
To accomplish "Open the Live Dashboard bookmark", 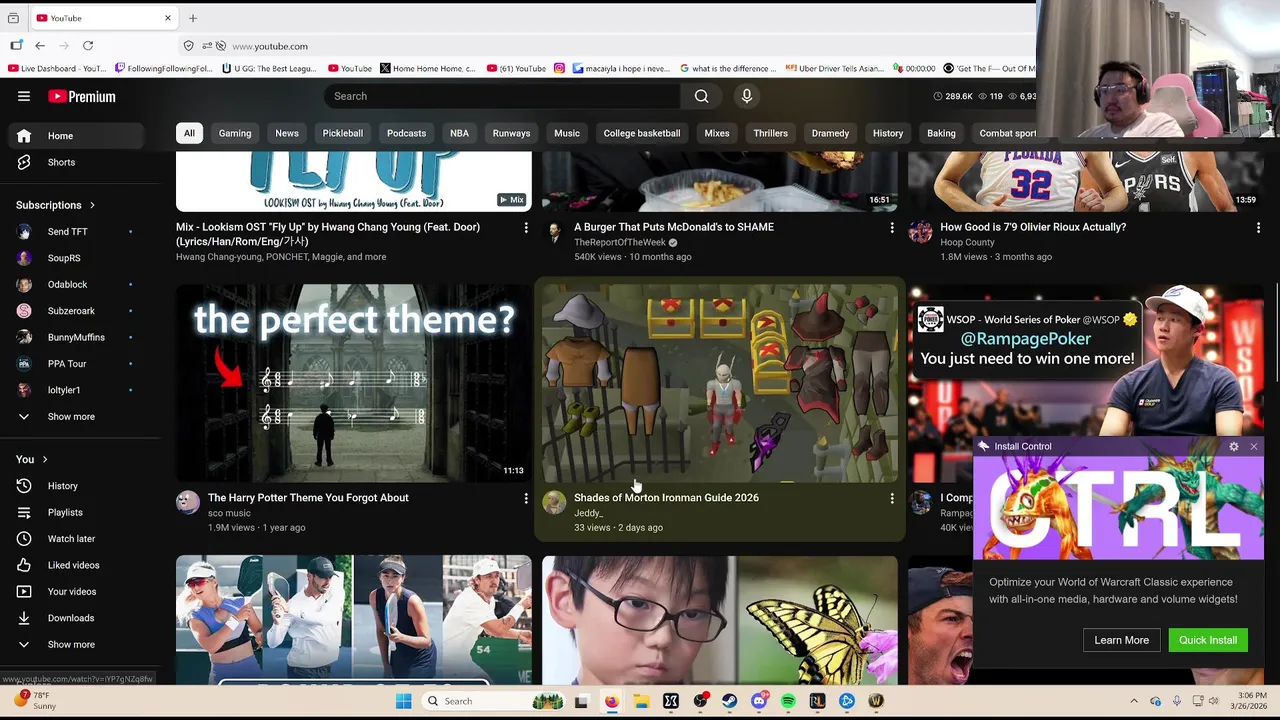I will pyautogui.click(x=57, y=69).
